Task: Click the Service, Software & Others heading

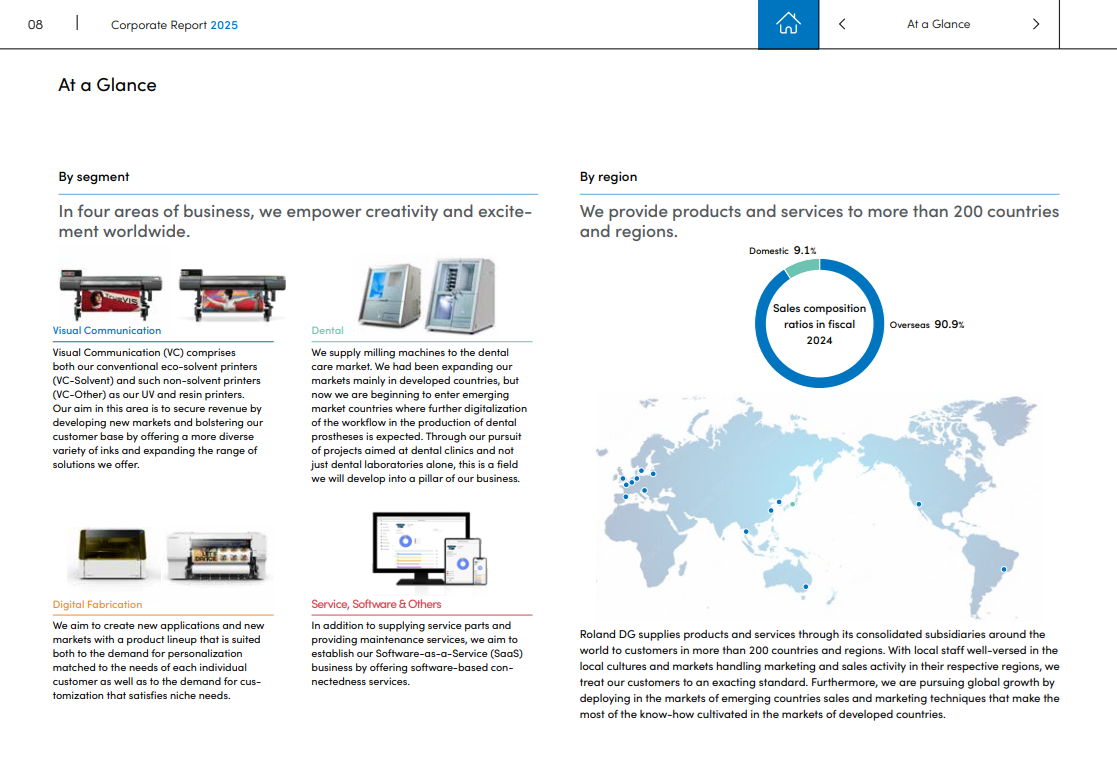Action: (x=376, y=604)
